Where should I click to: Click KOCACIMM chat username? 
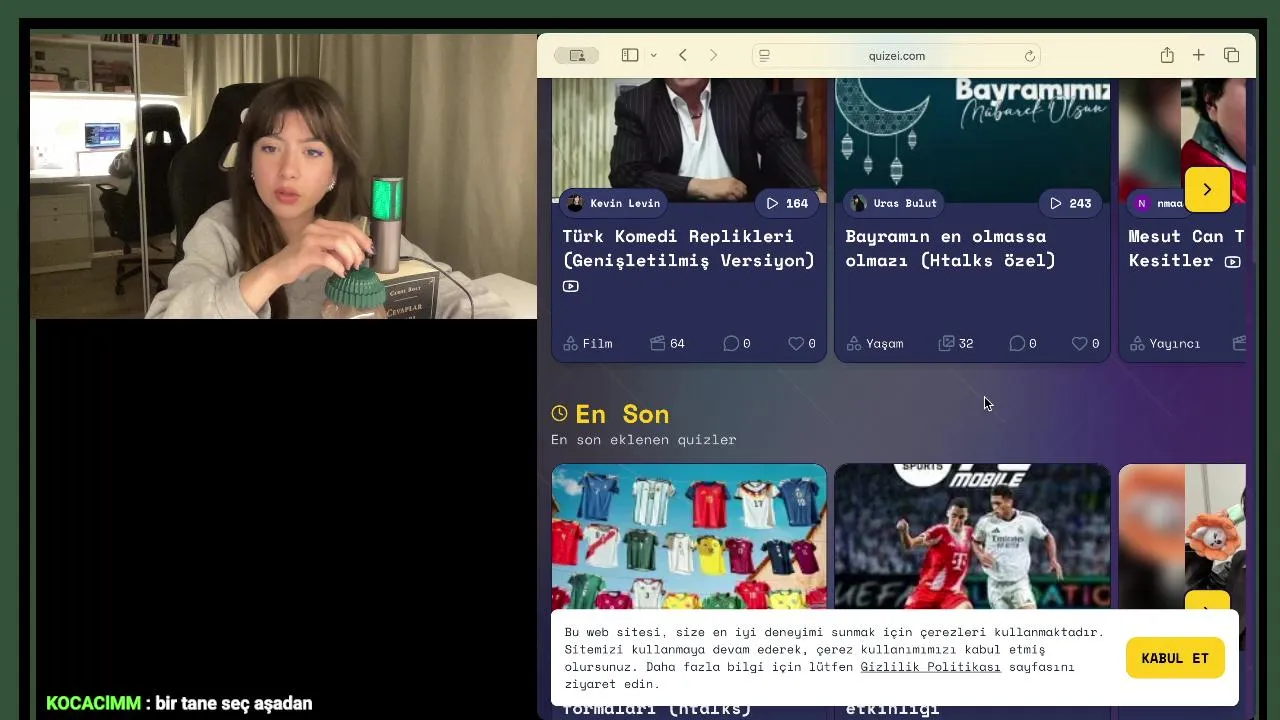93,704
